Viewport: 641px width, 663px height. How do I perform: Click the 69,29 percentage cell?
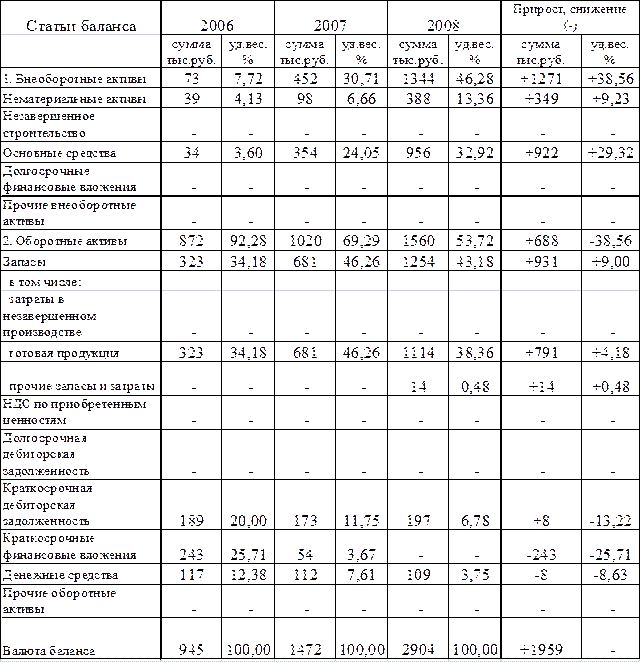362,241
